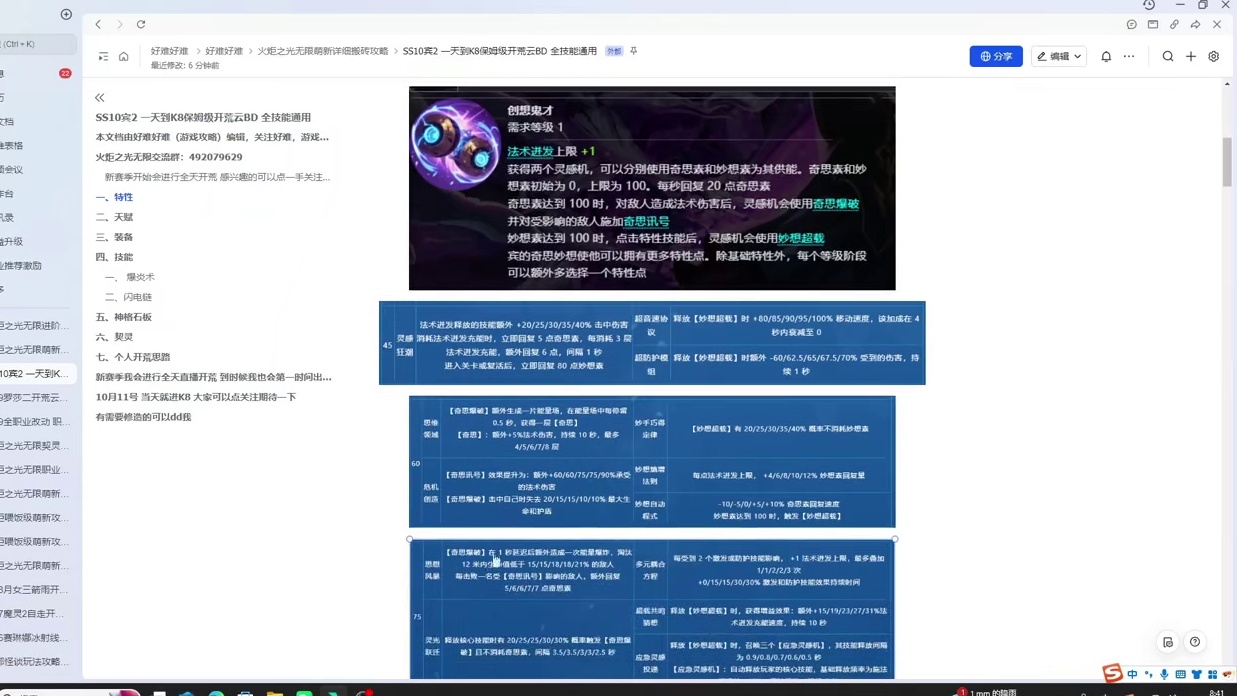Screen dimensions: 1237x696
Task: Click the plus icon to create new content
Action: coord(1190,57)
